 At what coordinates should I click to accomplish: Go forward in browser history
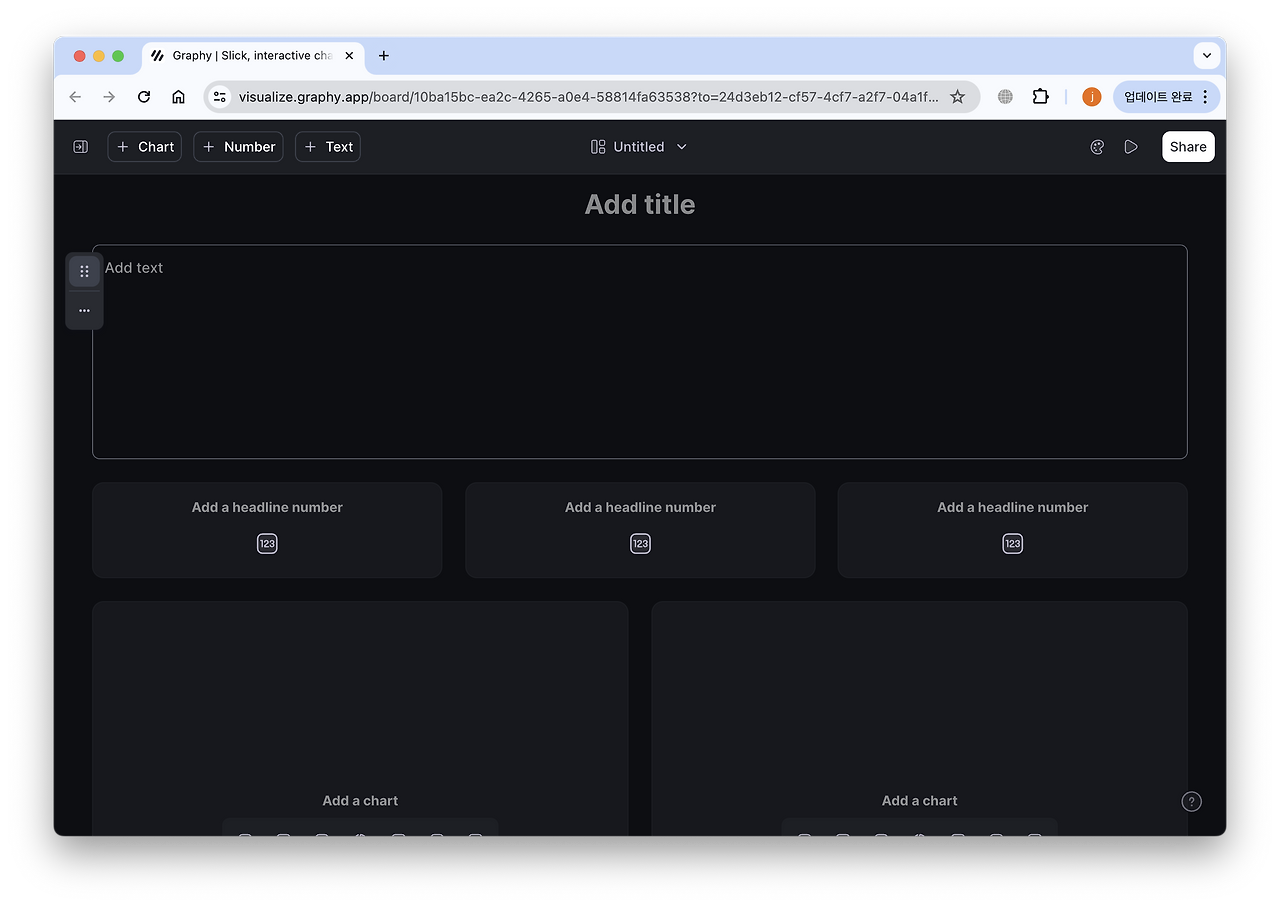(x=109, y=97)
